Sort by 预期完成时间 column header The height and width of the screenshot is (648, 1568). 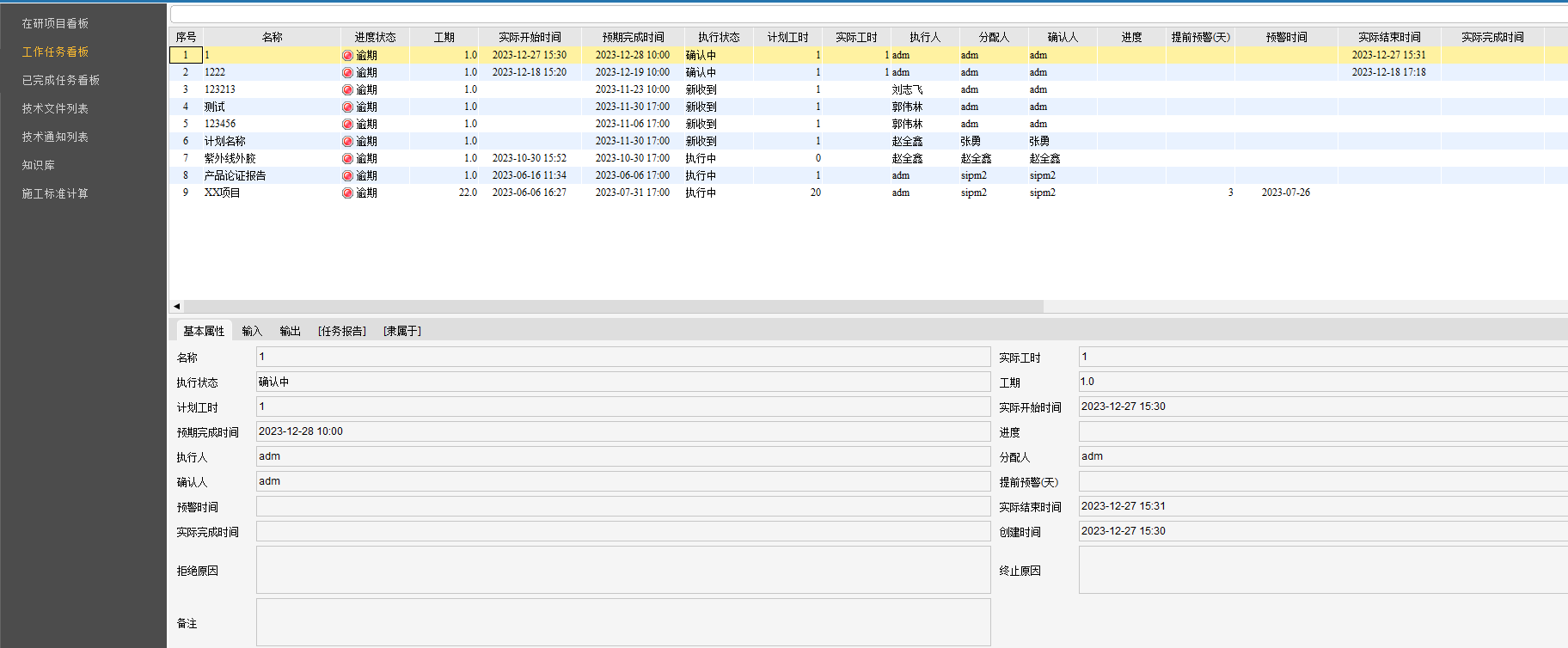pos(633,37)
